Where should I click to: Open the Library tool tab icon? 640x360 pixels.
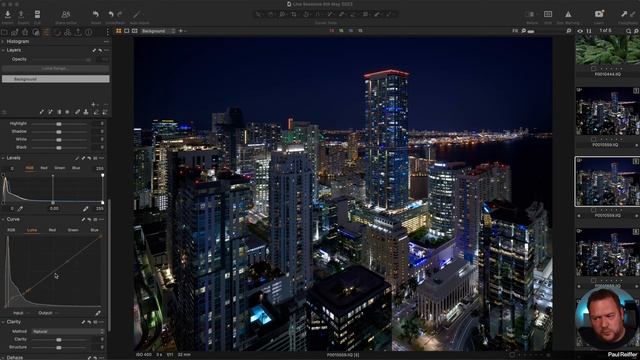(4, 32)
